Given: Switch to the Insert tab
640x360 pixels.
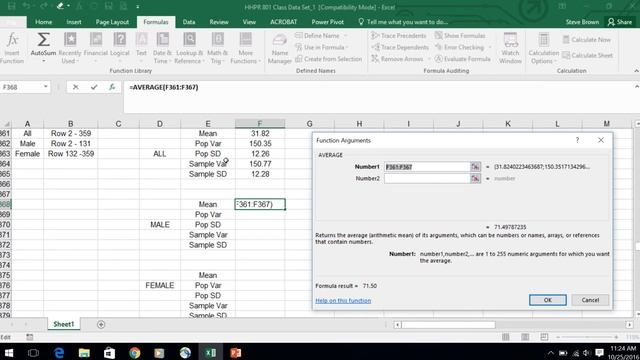Looking at the screenshot, I should pyautogui.click(x=74, y=22).
